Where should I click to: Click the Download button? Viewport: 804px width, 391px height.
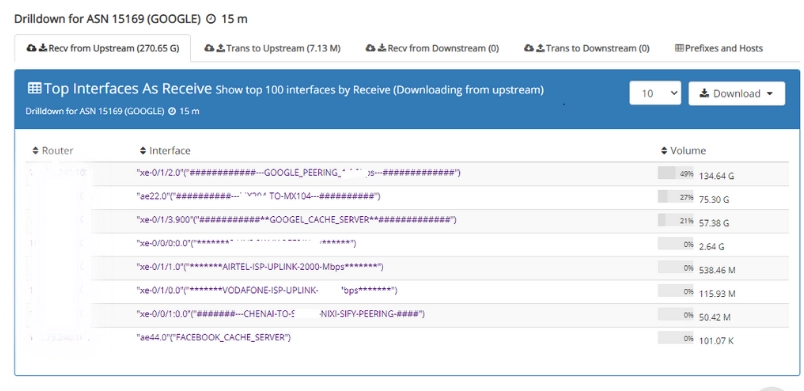pos(736,93)
